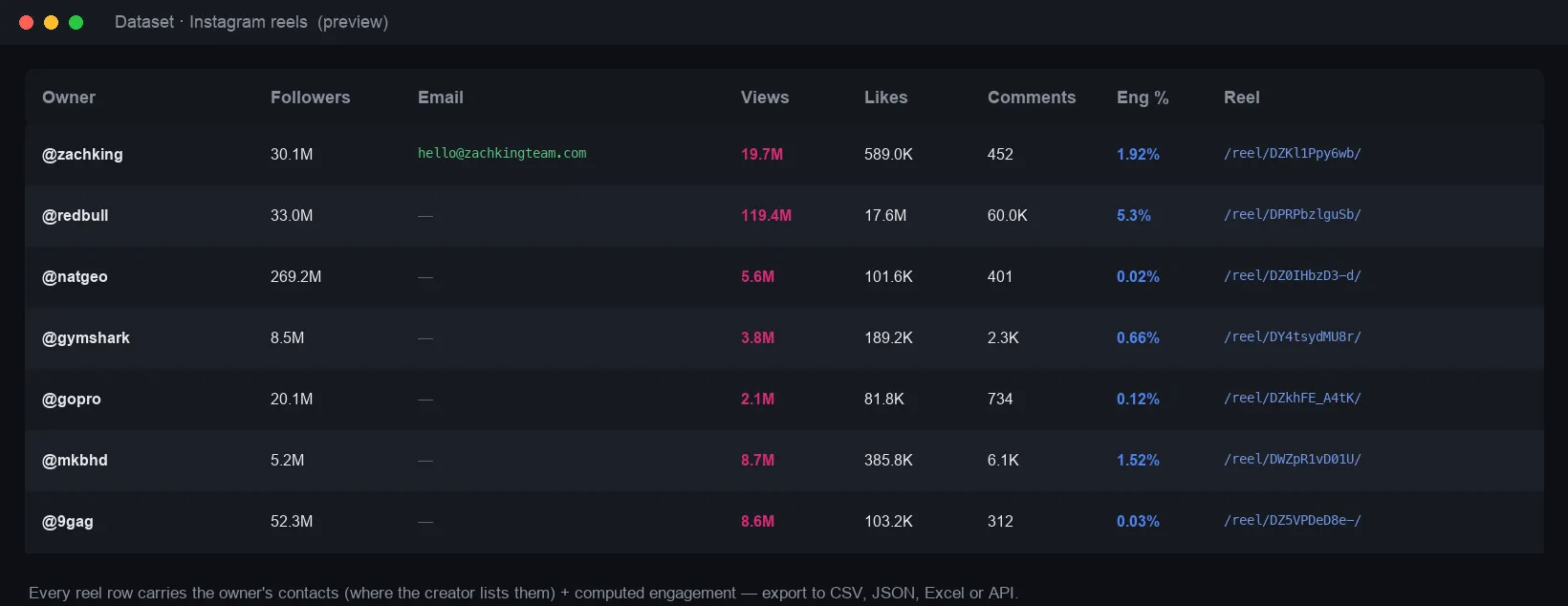
Task: Click the 6.1K comments cell
Action: pos(1003,460)
